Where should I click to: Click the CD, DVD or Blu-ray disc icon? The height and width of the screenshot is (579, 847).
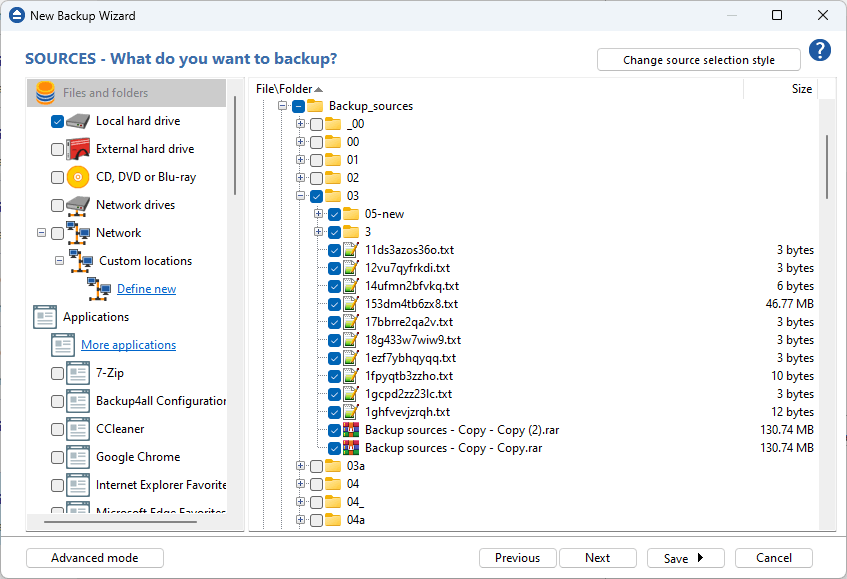tap(79, 177)
